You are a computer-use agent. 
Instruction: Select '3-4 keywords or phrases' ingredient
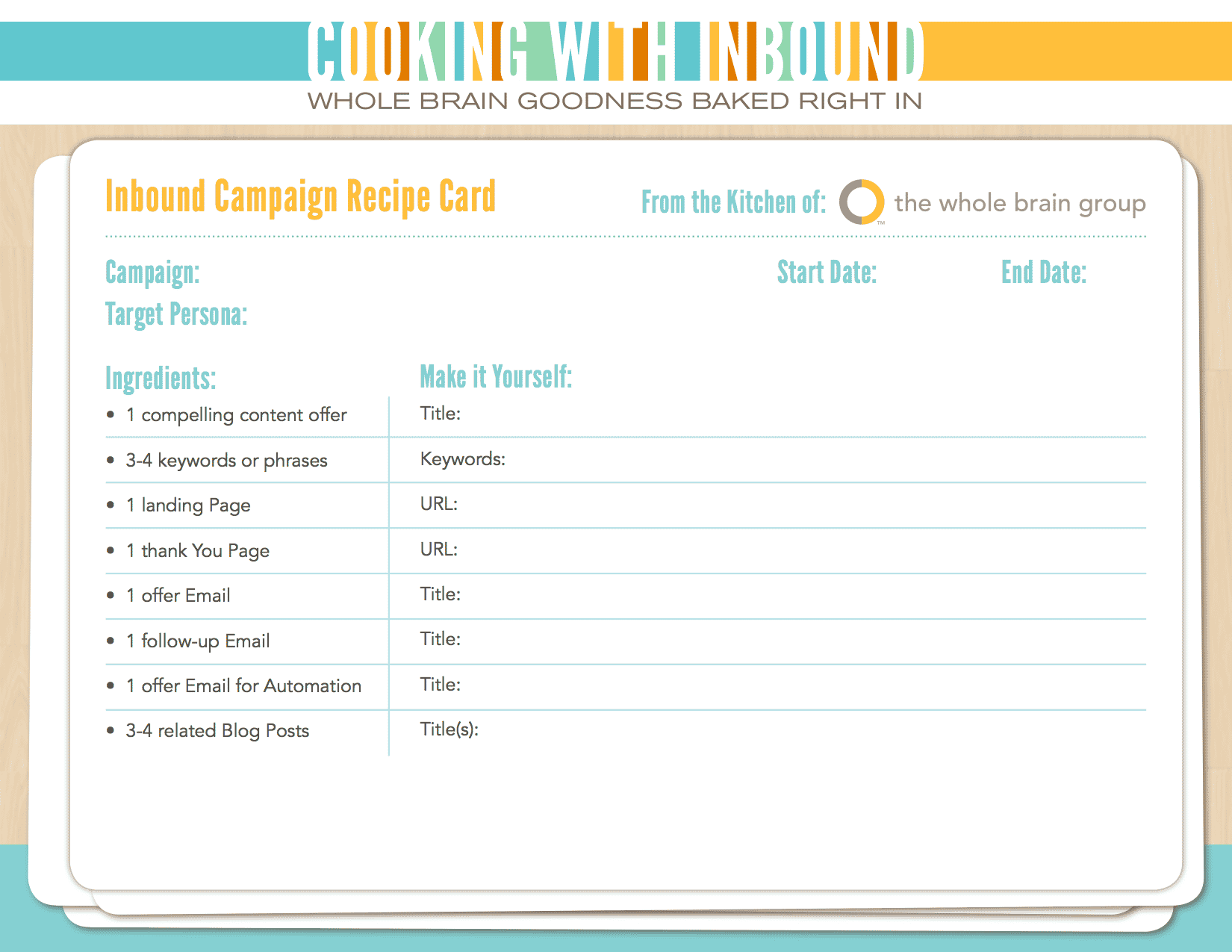tap(226, 461)
